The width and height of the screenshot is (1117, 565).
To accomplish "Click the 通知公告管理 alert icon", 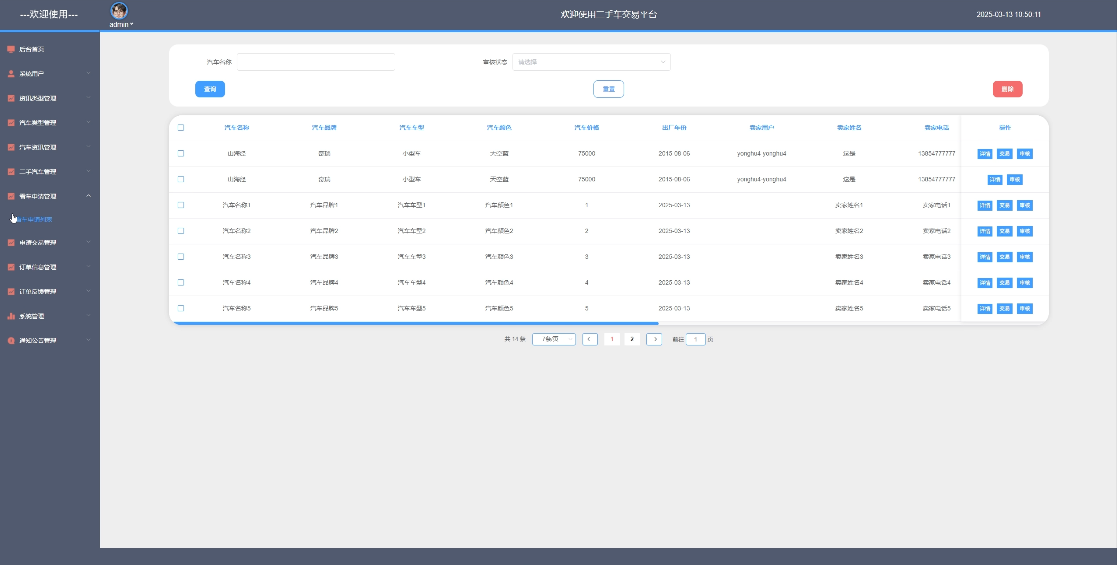I will click(x=11, y=341).
